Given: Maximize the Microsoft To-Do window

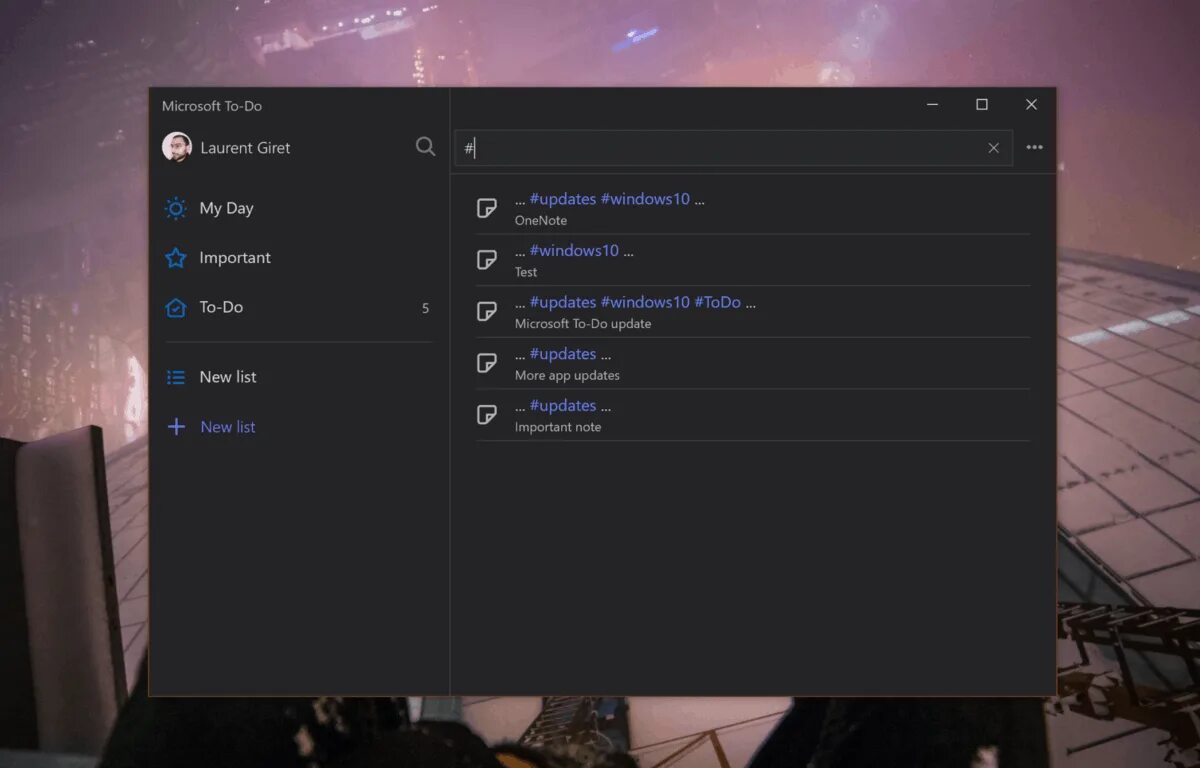Looking at the screenshot, I should (x=982, y=104).
